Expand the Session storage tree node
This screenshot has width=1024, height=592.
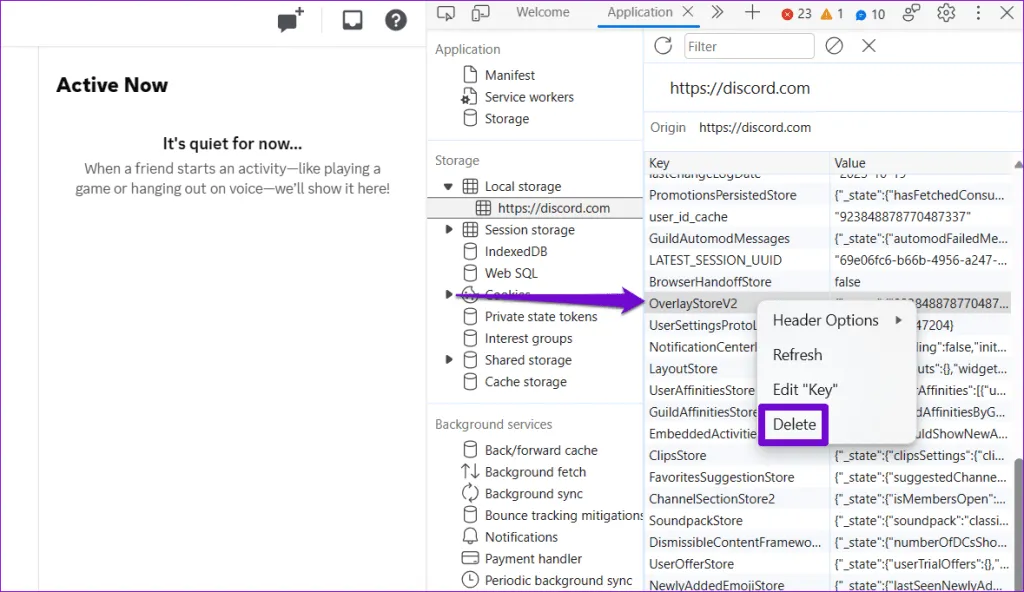point(449,230)
